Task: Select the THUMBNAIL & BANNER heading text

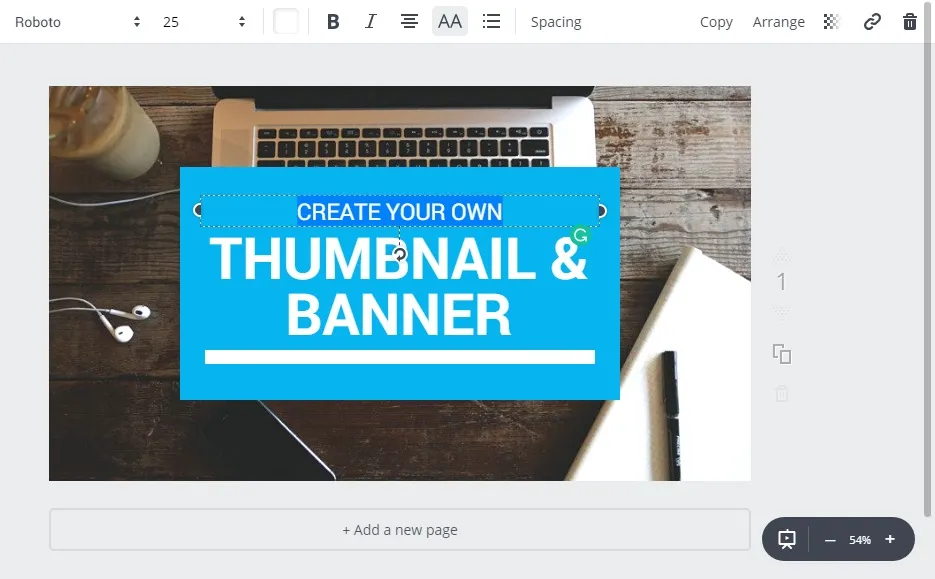Action: [399, 286]
